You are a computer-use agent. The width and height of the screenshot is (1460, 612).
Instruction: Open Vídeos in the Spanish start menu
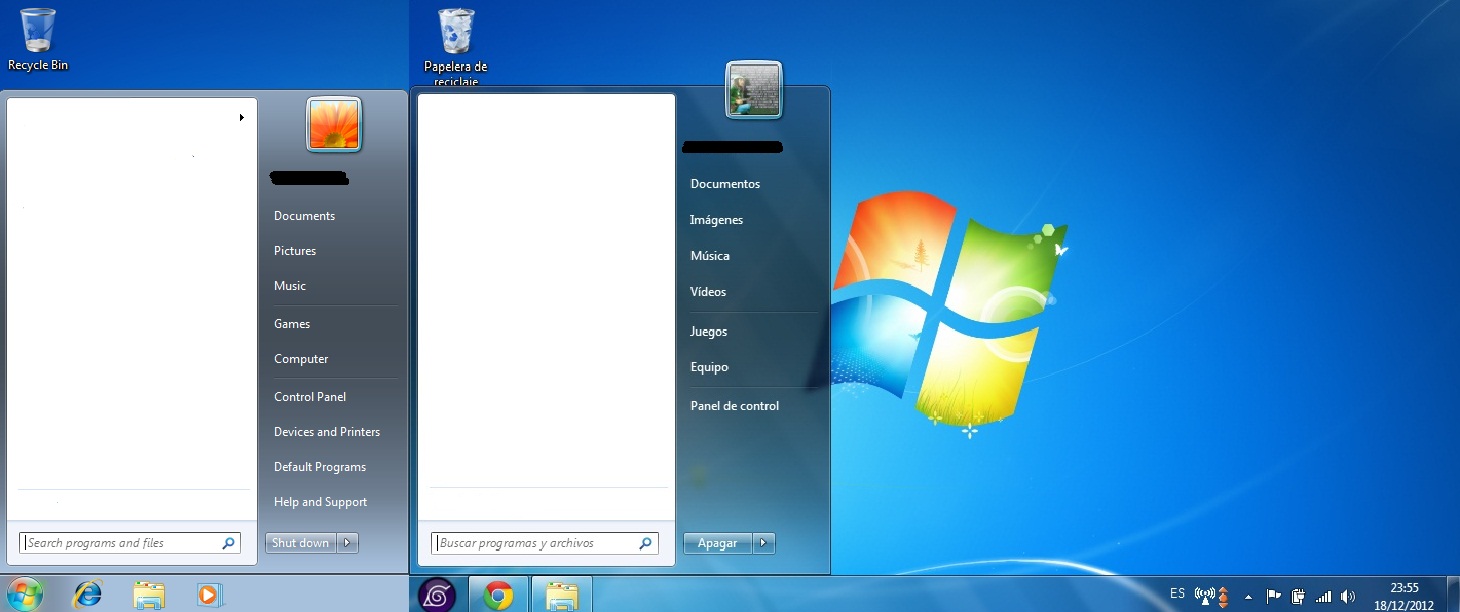[x=708, y=292]
